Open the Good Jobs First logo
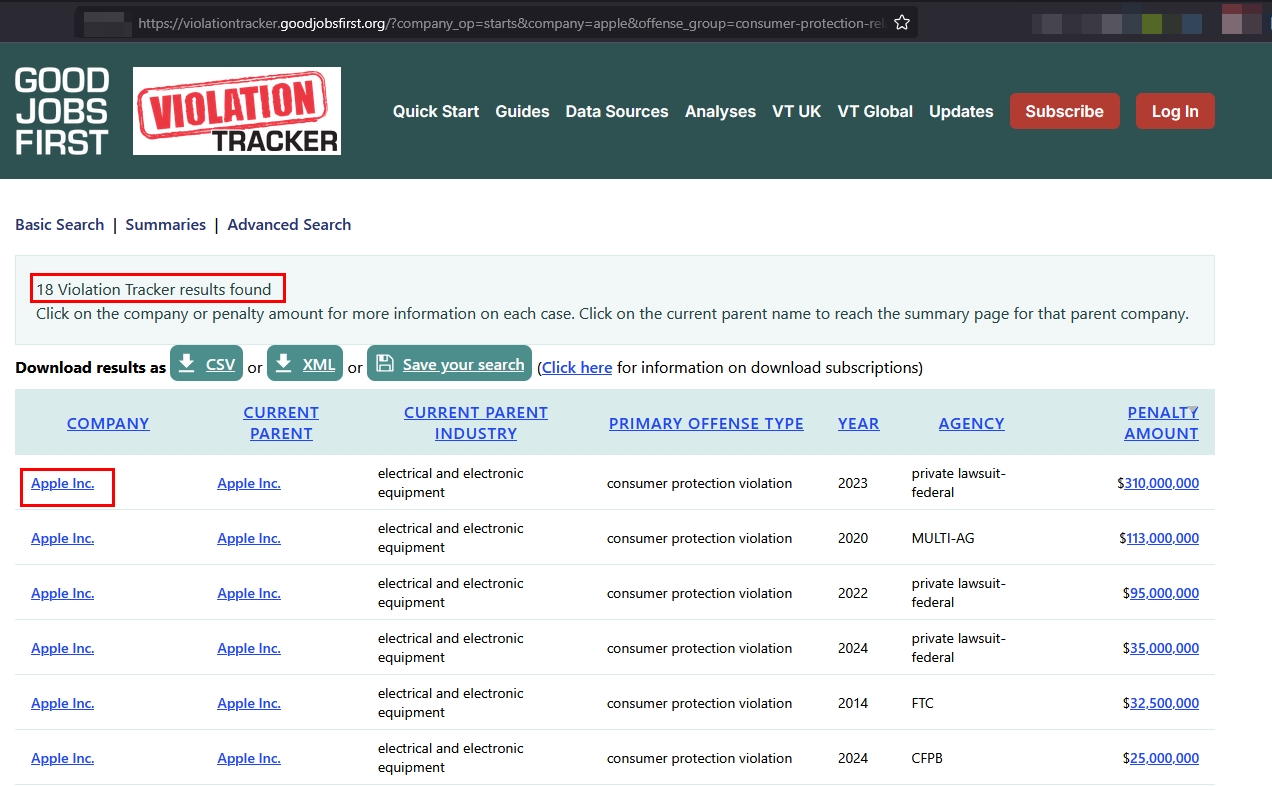This screenshot has width=1272, height=786. click(x=62, y=111)
